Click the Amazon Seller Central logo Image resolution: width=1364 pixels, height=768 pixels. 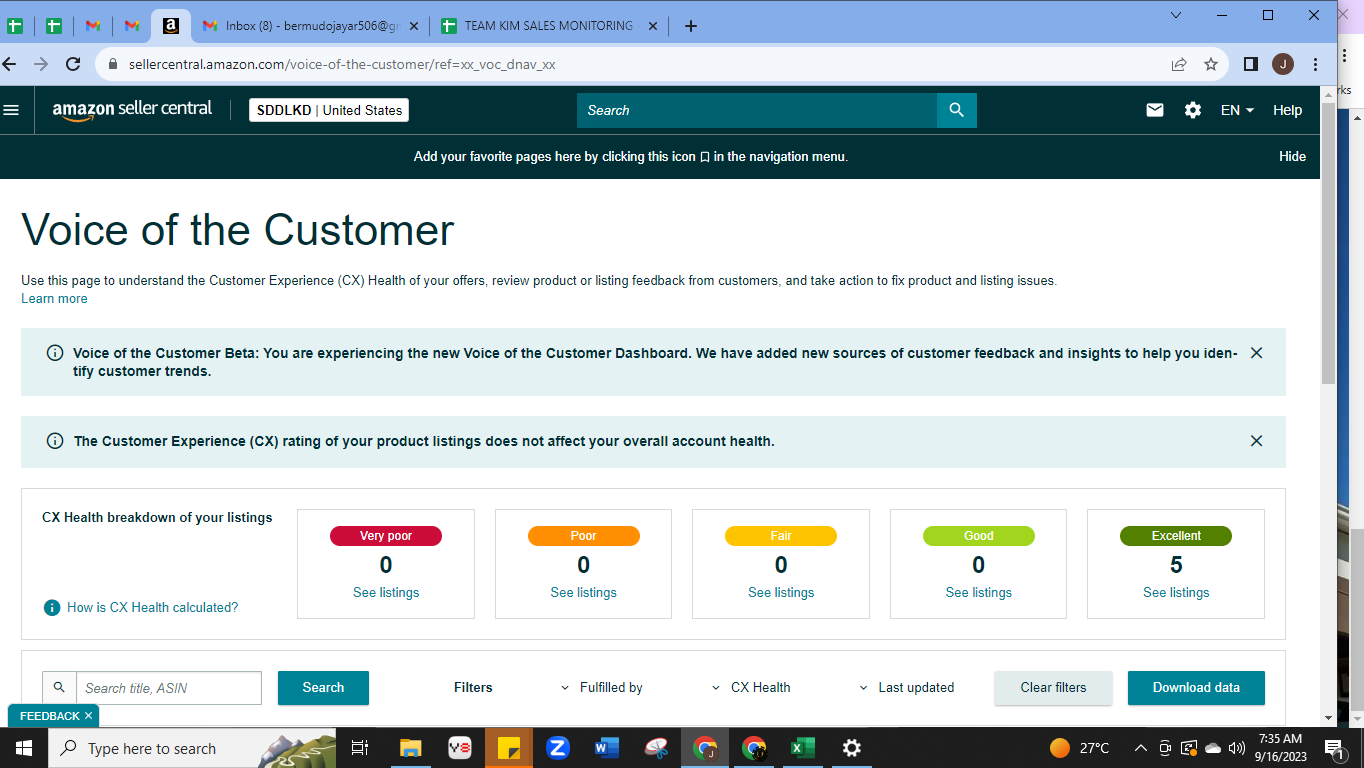(132, 110)
